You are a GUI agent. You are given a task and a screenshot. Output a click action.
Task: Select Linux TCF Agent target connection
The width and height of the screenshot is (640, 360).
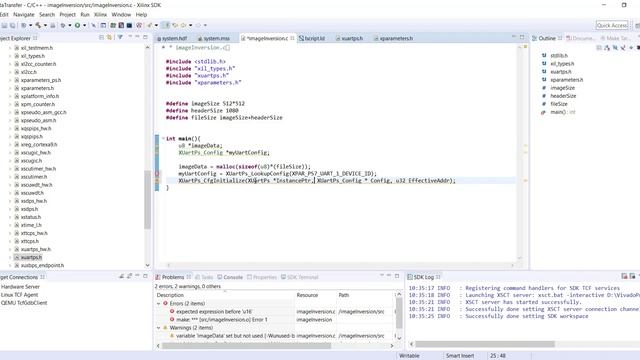pyautogui.click(x=19, y=295)
